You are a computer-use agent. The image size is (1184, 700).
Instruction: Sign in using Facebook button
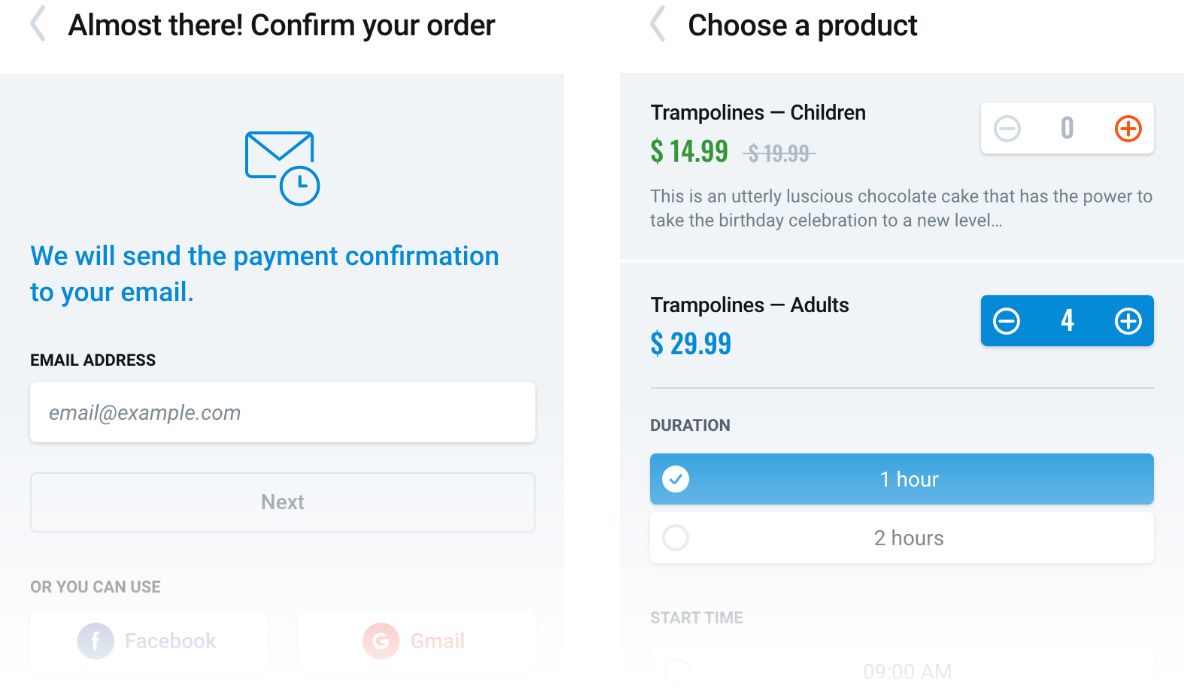(x=149, y=641)
